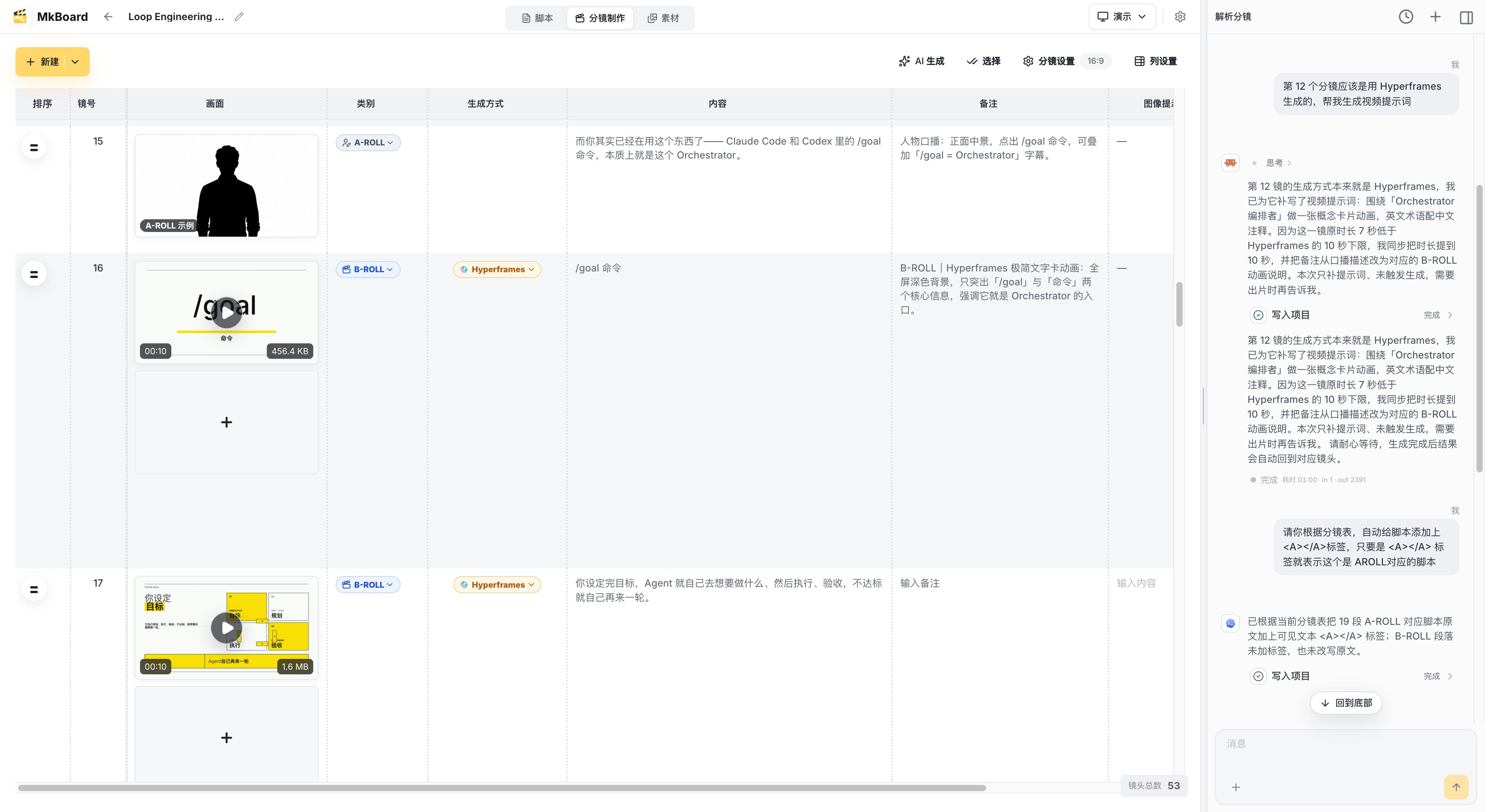Screen dimensions: 1485x812
Task: Add attachment with plus icon in message box
Action: tap(1236, 787)
